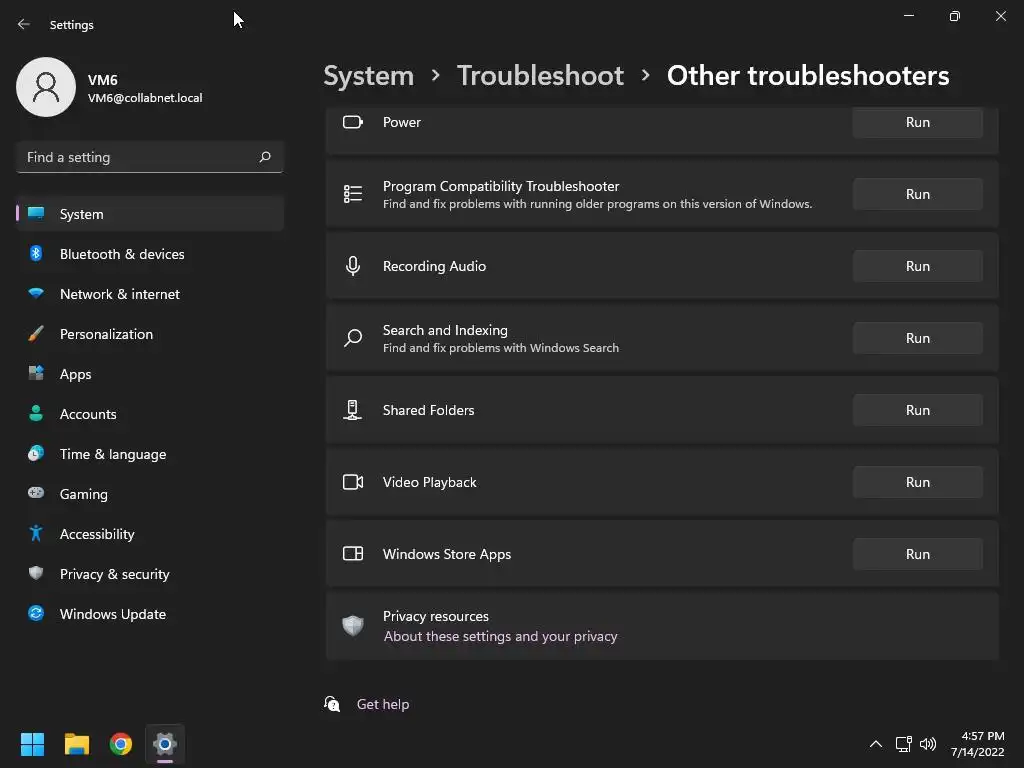Go to Network & internet settings
Image resolution: width=1024 pixels, height=768 pixels.
click(120, 294)
